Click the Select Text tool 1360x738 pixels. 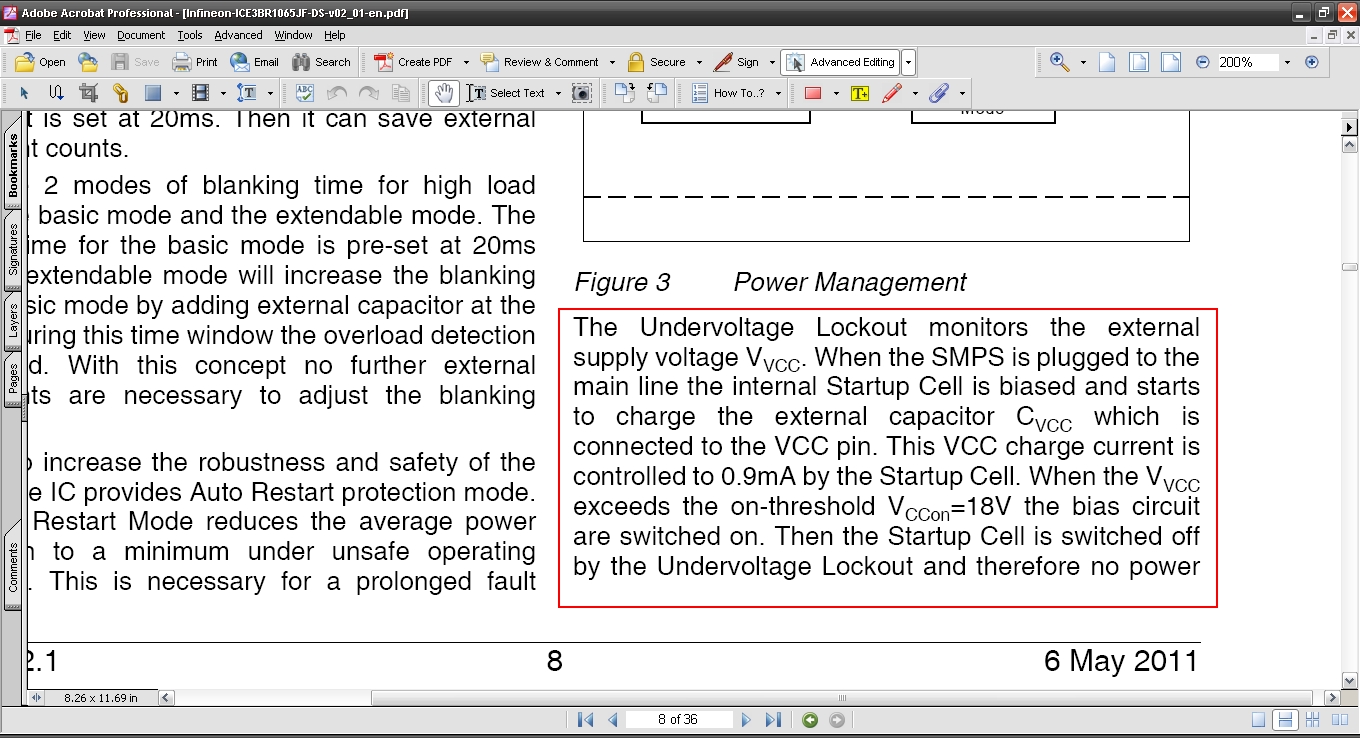pyautogui.click(x=507, y=93)
